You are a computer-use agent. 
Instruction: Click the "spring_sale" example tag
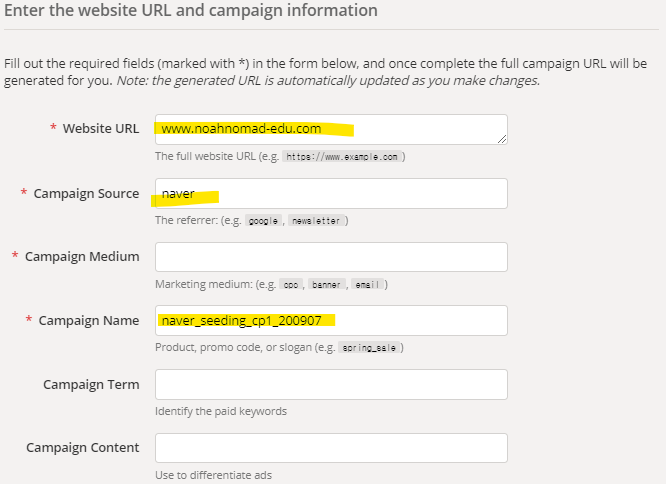click(x=369, y=348)
